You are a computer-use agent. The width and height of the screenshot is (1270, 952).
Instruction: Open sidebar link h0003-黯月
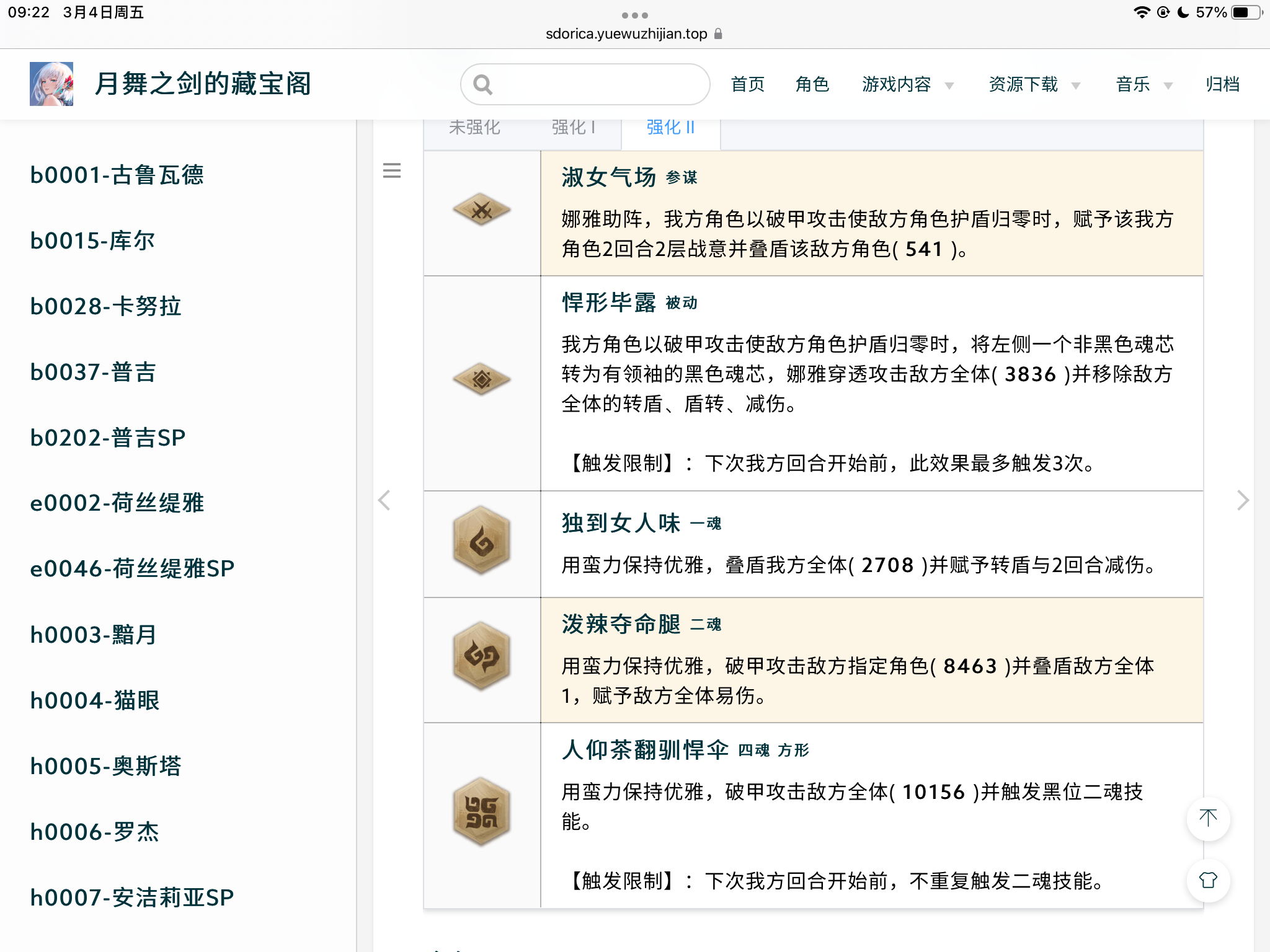click(93, 635)
